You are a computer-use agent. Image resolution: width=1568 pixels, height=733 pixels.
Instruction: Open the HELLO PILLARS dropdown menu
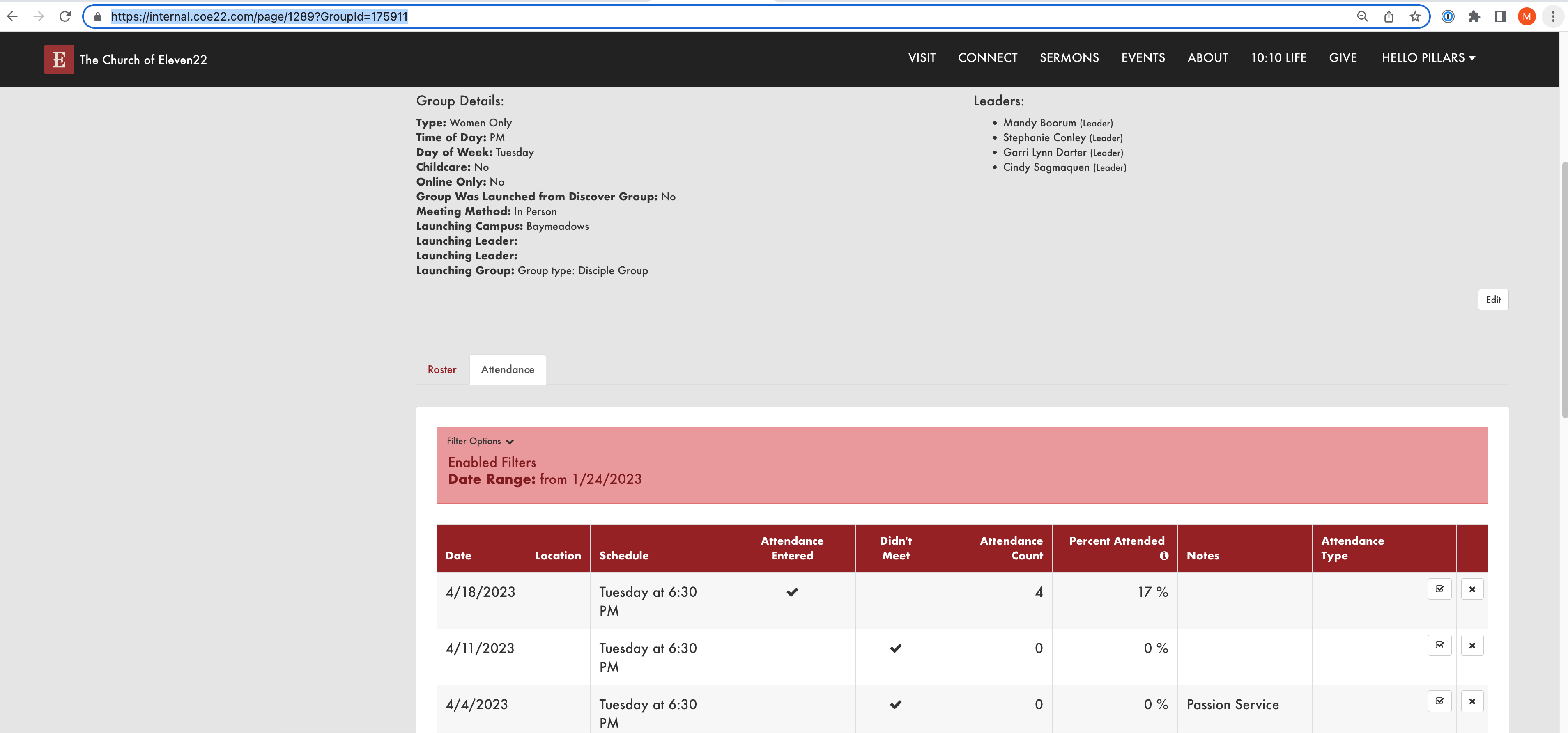click(x=1428, y=58)
